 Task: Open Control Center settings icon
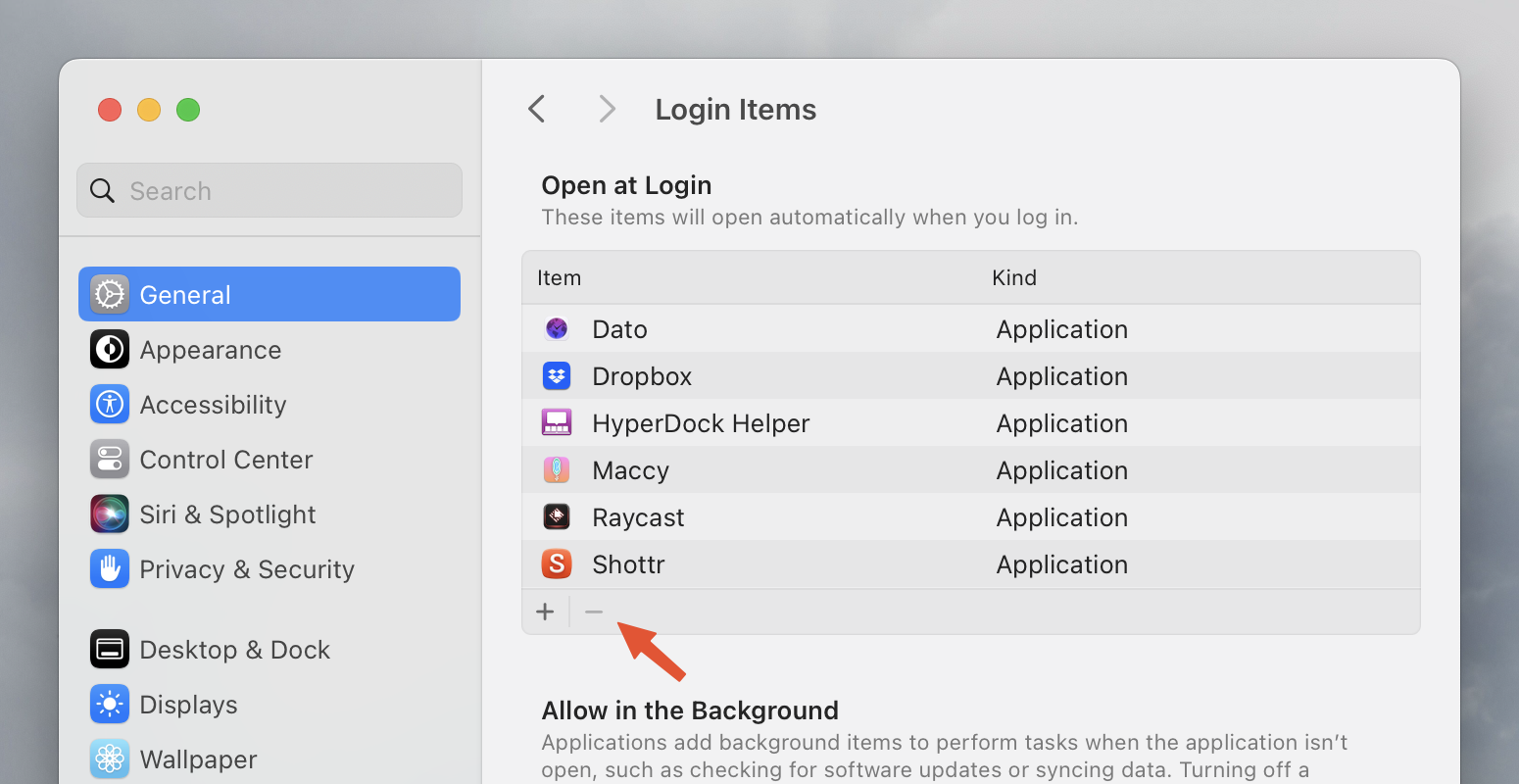(x=110, y=460)
